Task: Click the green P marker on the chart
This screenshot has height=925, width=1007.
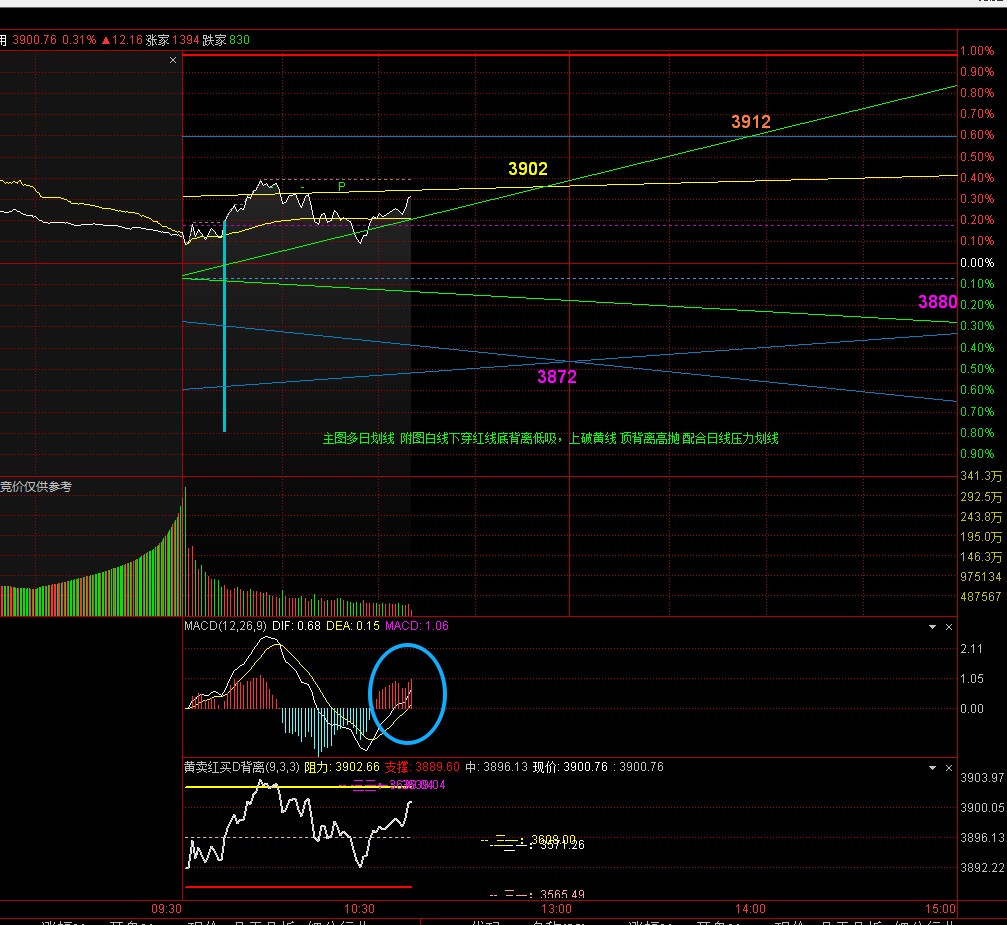Action: [342, 186]
